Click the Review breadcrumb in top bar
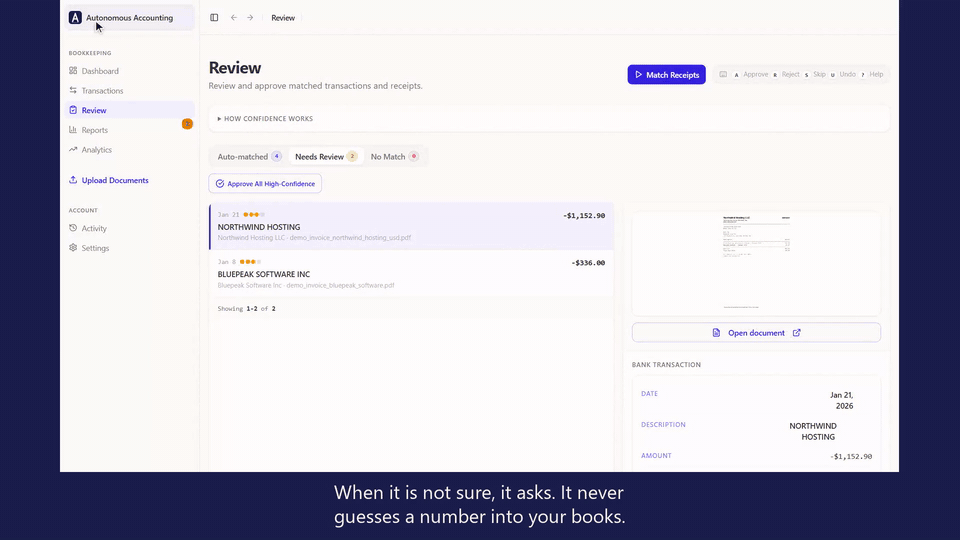 click(283, 18)
